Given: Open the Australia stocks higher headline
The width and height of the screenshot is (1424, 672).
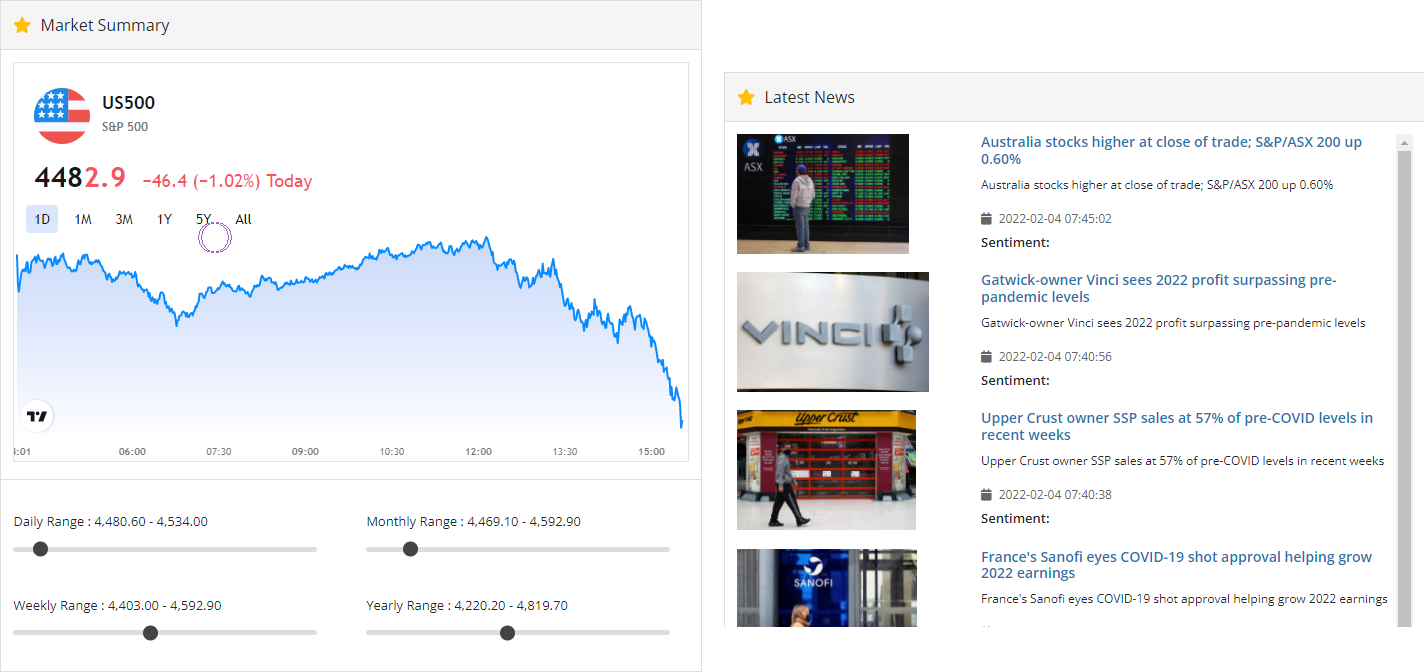Looking at the screenshot, I should [x=1170, y=150].
